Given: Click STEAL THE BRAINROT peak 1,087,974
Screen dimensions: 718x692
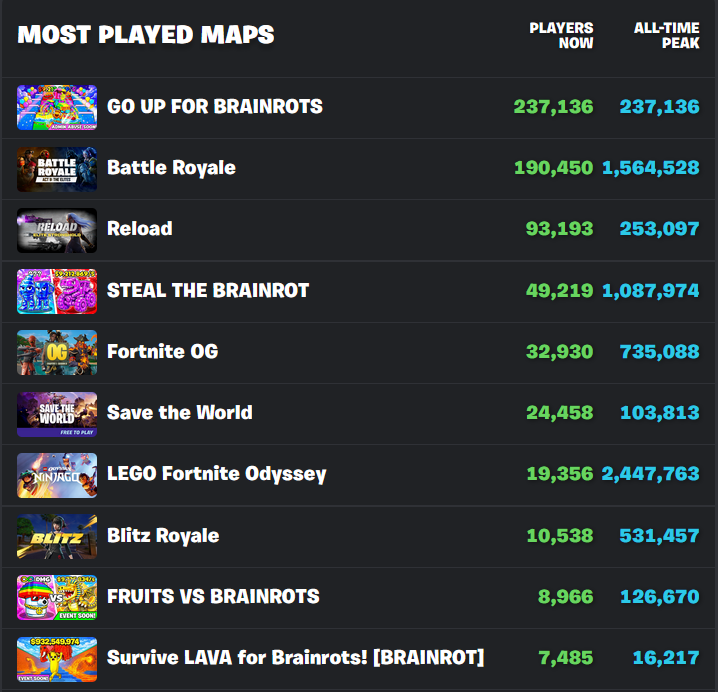Looking at the screenshot, I should coord(651,290).
